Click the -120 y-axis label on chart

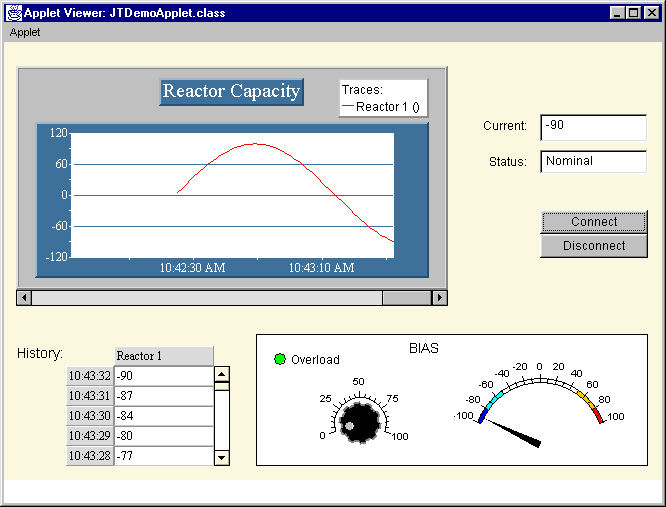[56, 256]
